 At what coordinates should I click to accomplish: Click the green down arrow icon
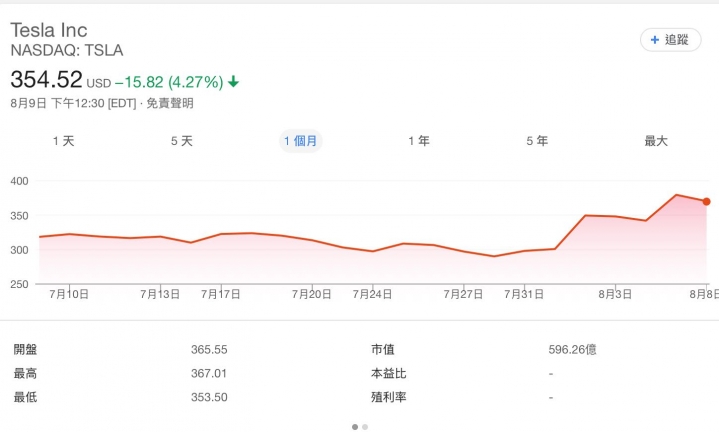233,82
